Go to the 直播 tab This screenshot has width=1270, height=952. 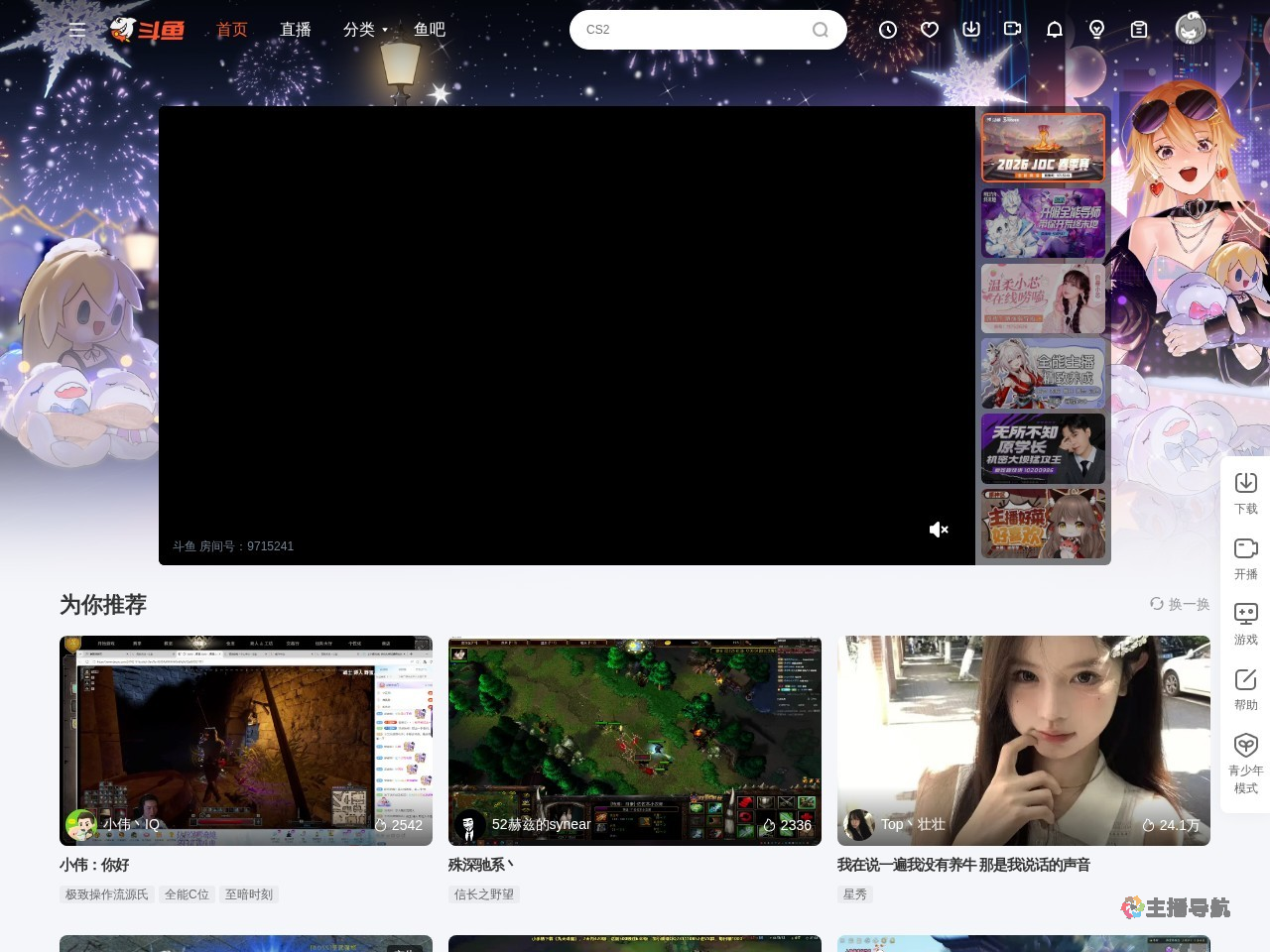296,30
